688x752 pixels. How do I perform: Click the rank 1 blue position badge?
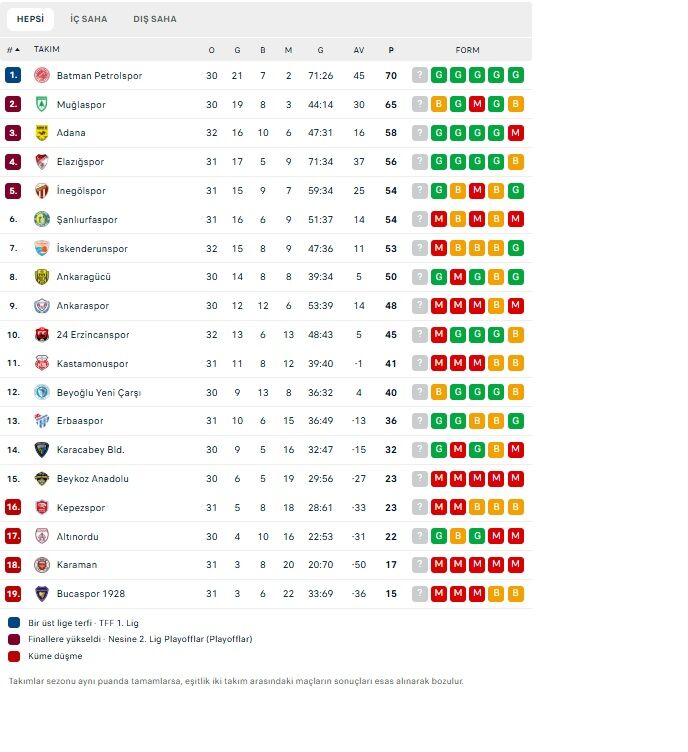tap(13, 75)
